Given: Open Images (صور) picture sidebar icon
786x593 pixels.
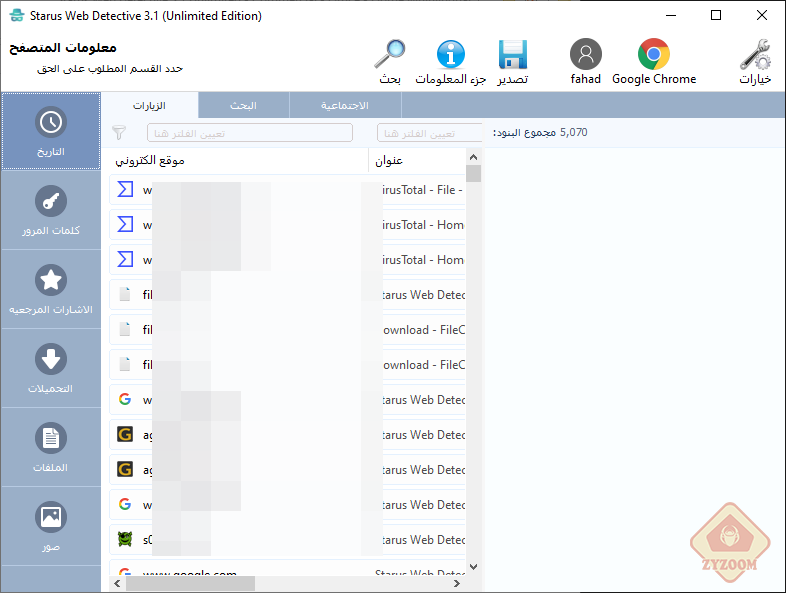Looking at the screenshot, I should [51, 517].
